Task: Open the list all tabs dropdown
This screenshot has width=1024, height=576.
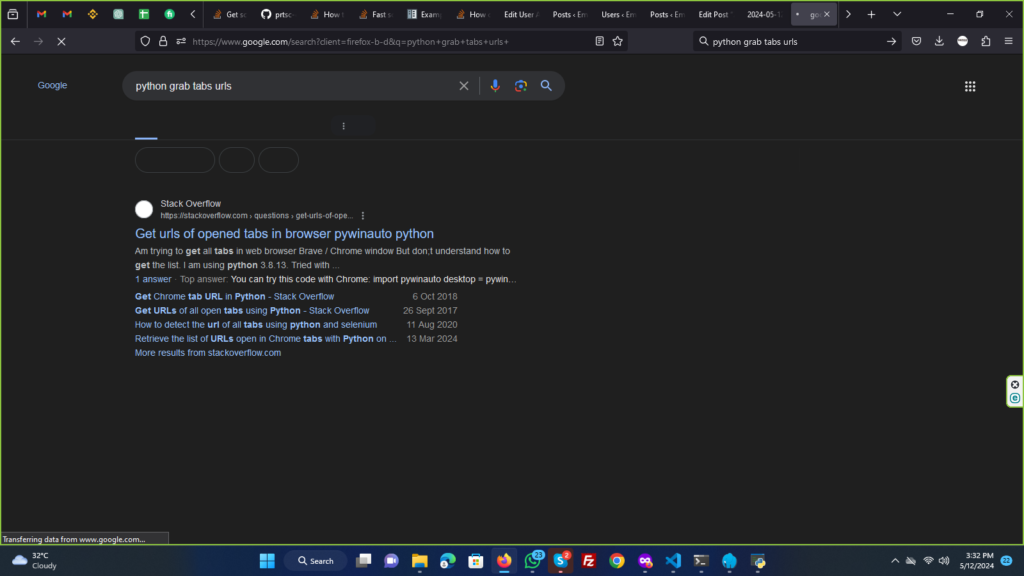Action: click(897, 14)
